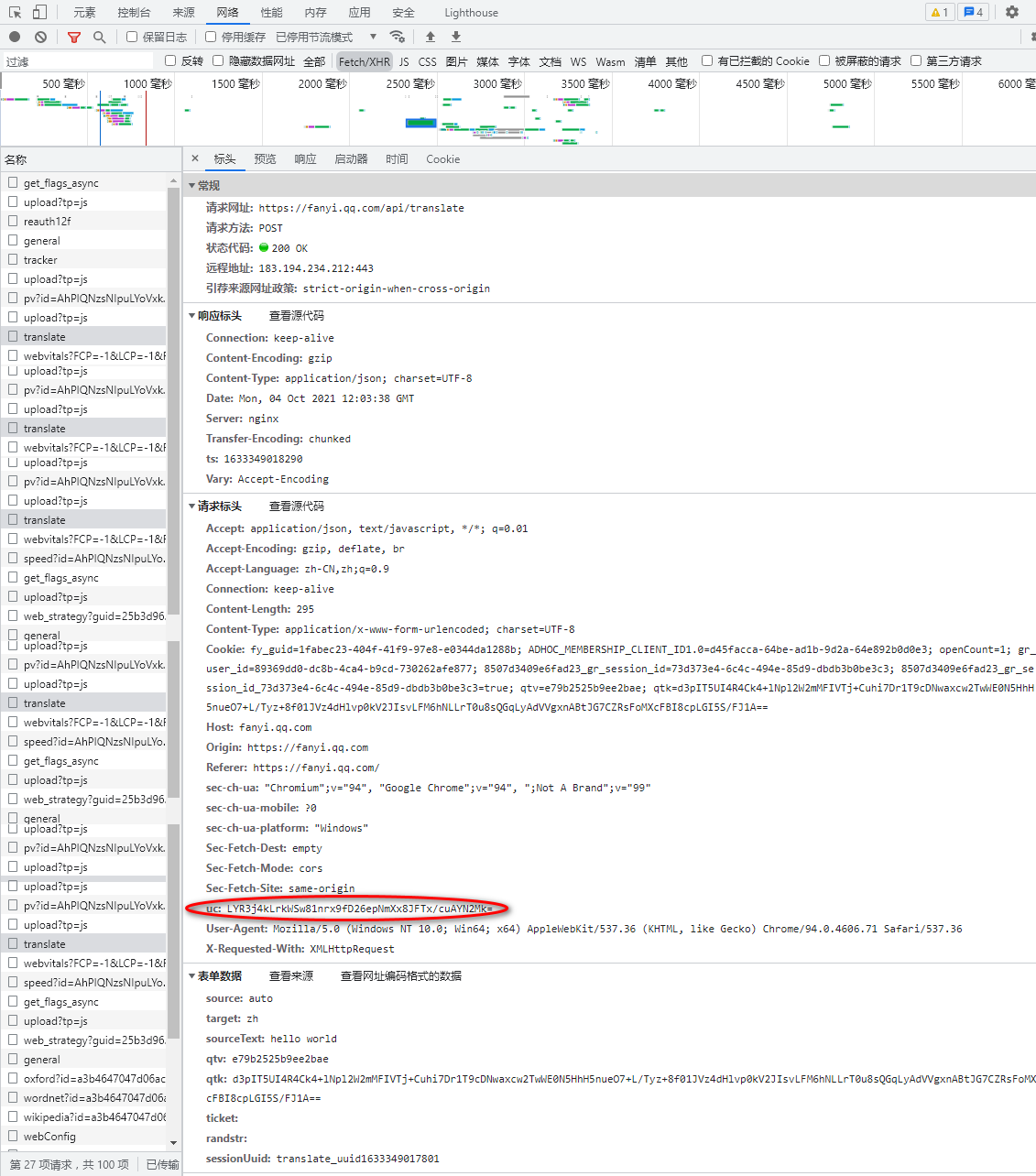This screenshot has width=1036, height=1176.
Task: Enable the 保留日志 checkbox
Action: [132, 37]
